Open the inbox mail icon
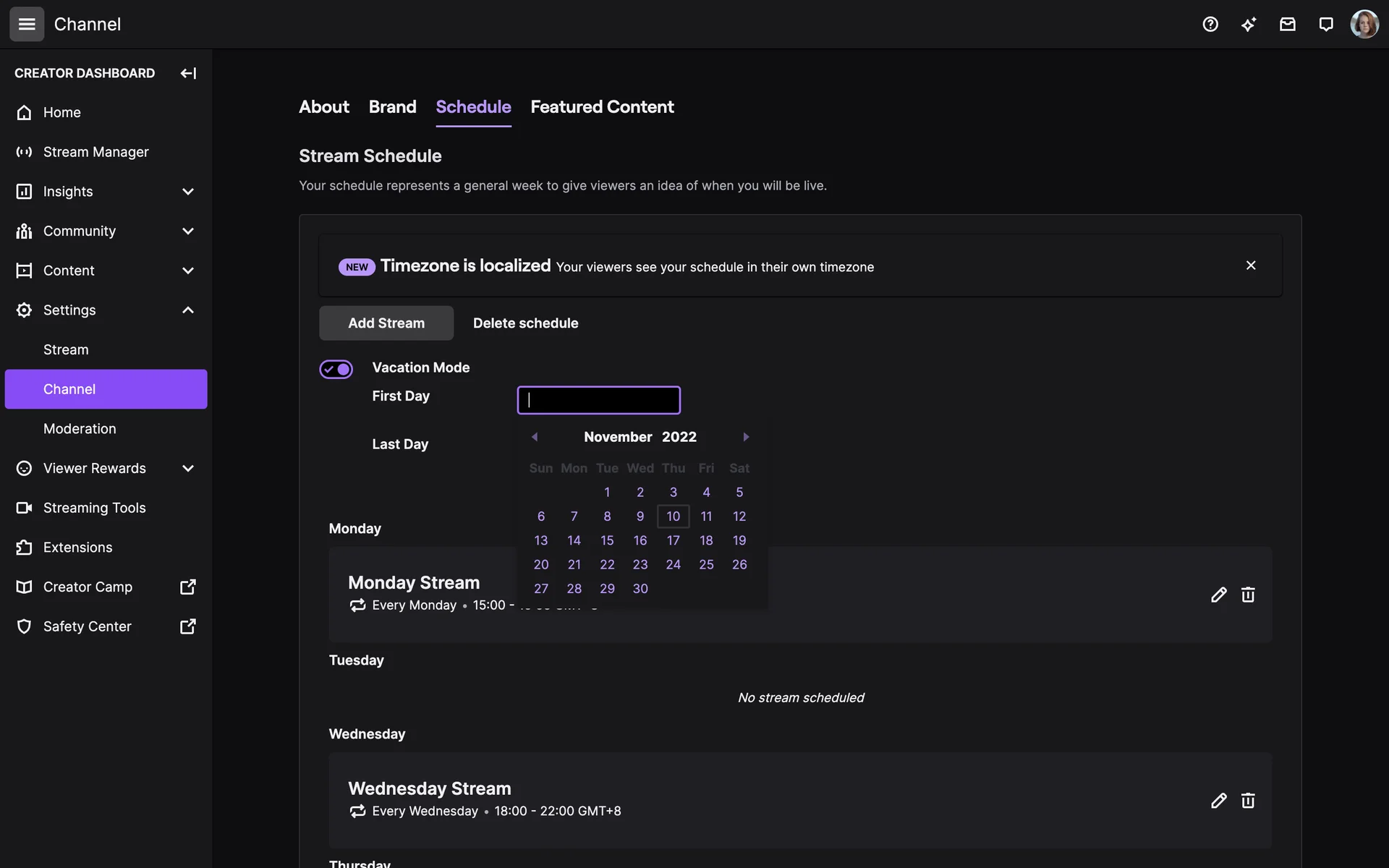This screenshot has width=1389, height=868. tap(1287, 25)
